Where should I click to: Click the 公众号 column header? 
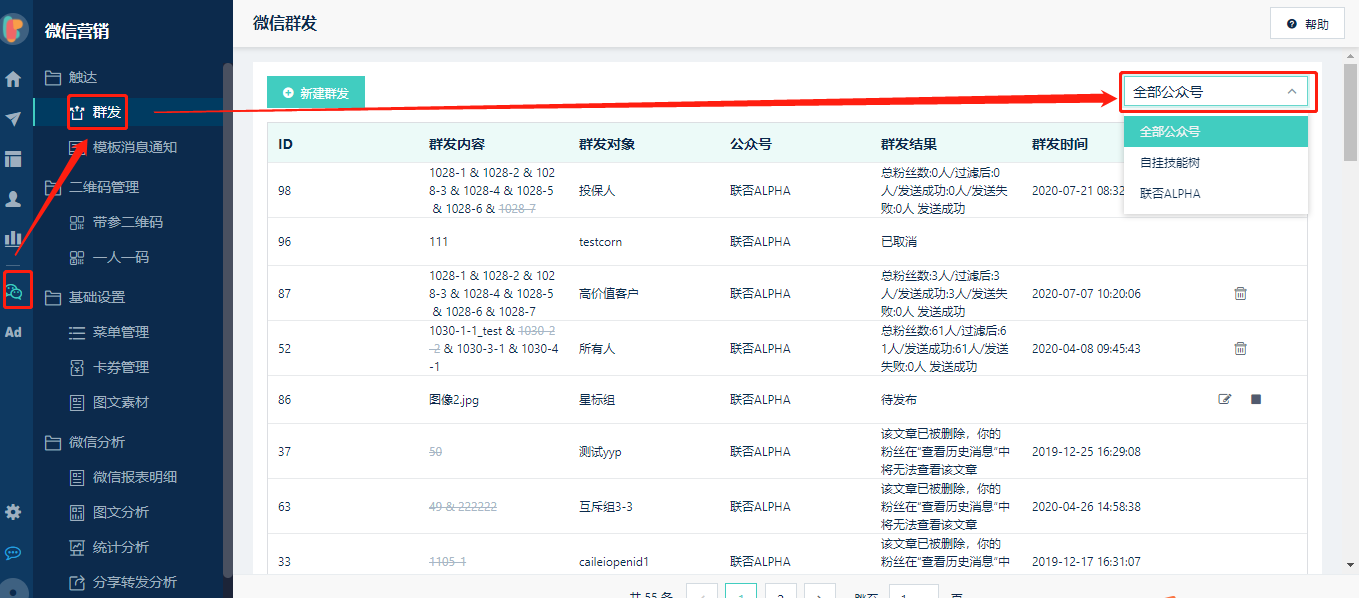click(751, 144)
